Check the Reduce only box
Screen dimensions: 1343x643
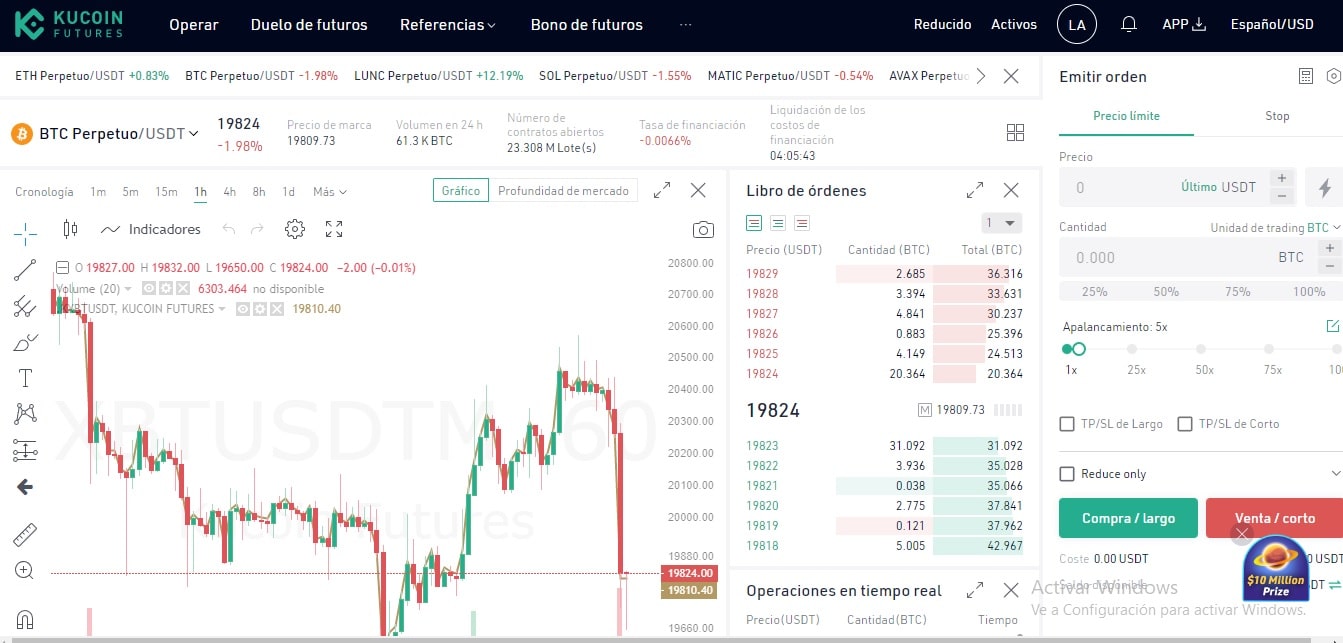(x=1067, y=474)
